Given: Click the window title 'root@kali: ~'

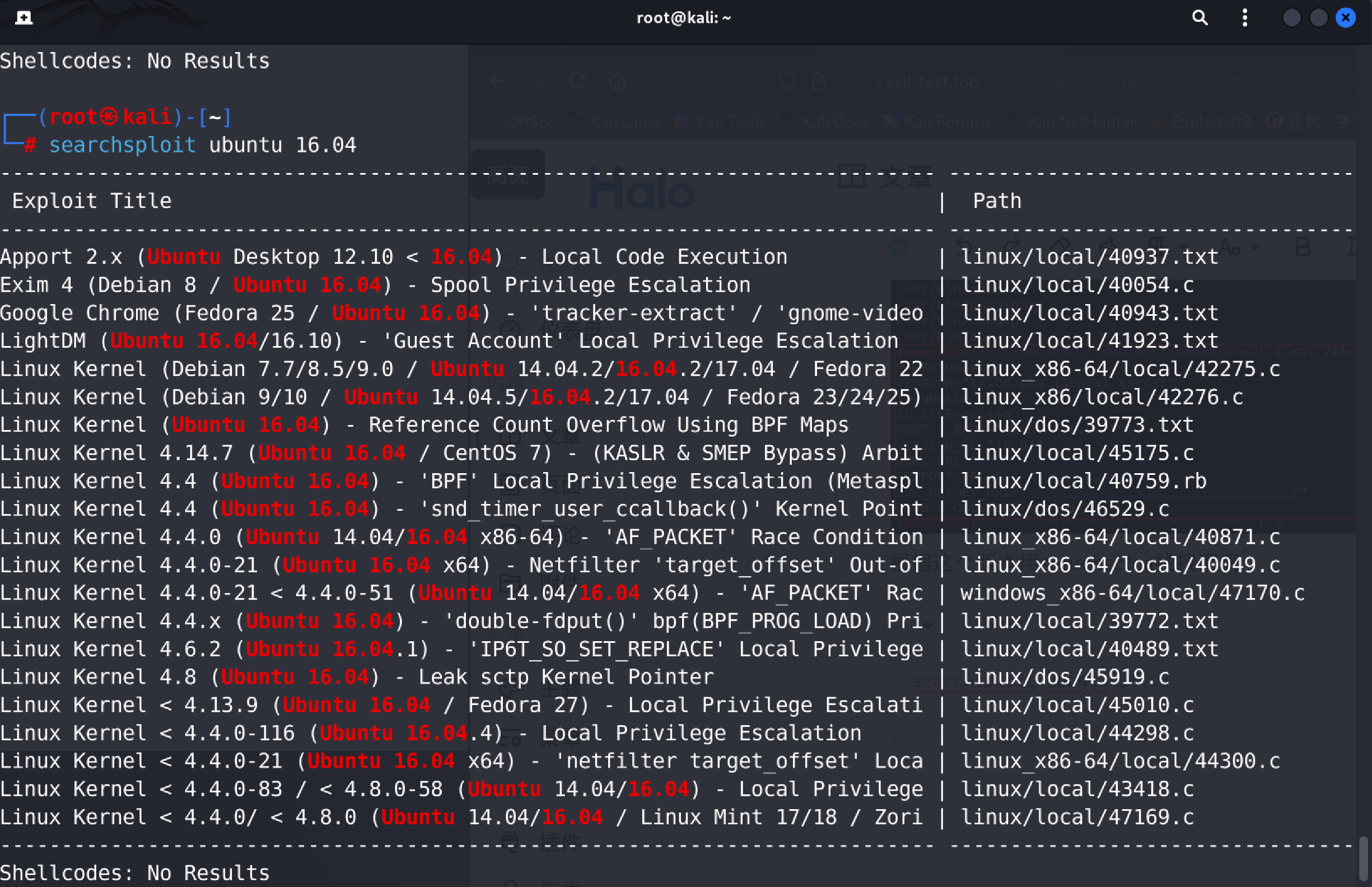Looking at the screenshot, I should [684, 18].
